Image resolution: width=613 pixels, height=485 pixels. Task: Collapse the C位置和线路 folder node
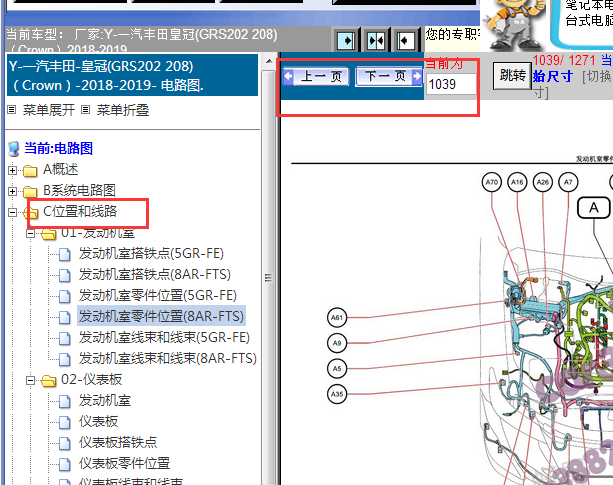[x=13, y=212]
